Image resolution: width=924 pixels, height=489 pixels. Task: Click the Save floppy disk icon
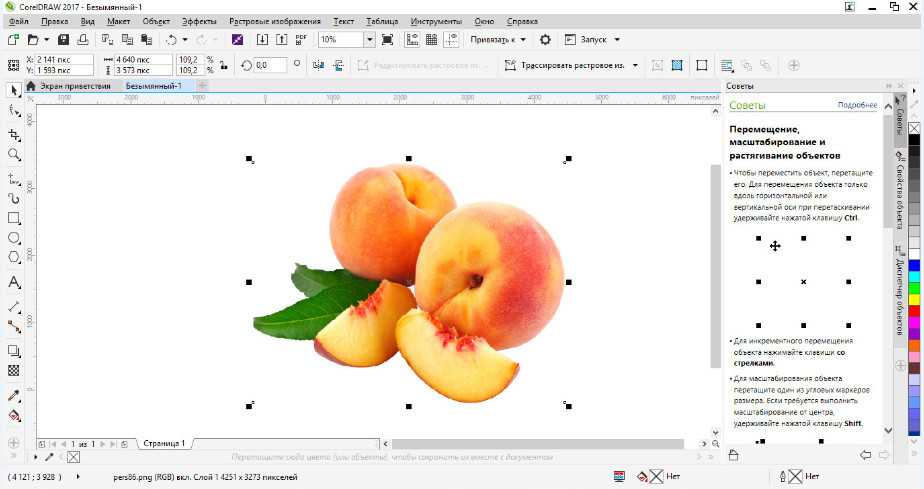[x=63, y=40]
